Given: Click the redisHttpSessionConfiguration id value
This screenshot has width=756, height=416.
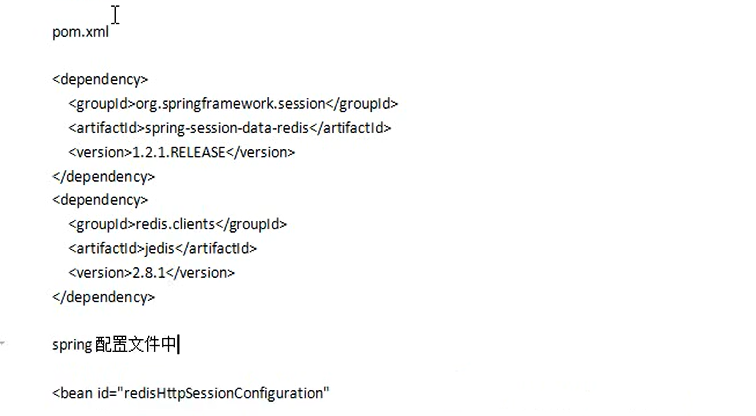Looking at the screenshot, I should [x=226, y=393].
